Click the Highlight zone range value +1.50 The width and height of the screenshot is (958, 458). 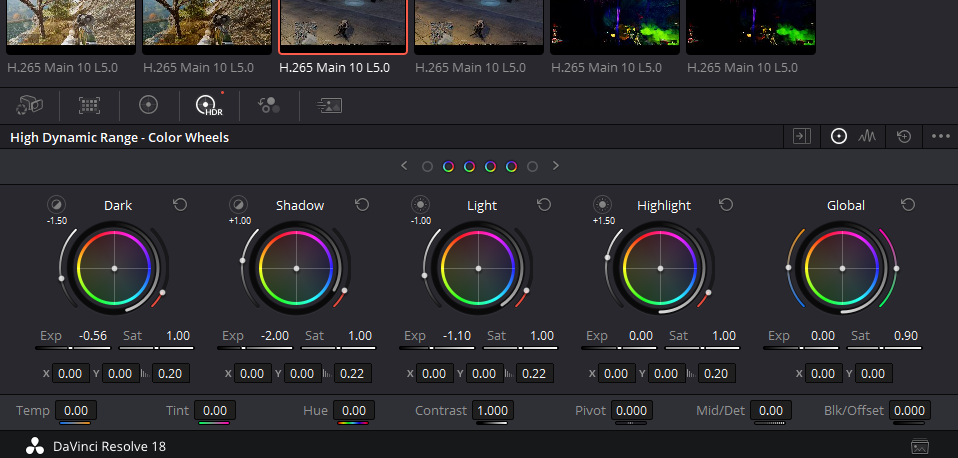click(604, 220)
